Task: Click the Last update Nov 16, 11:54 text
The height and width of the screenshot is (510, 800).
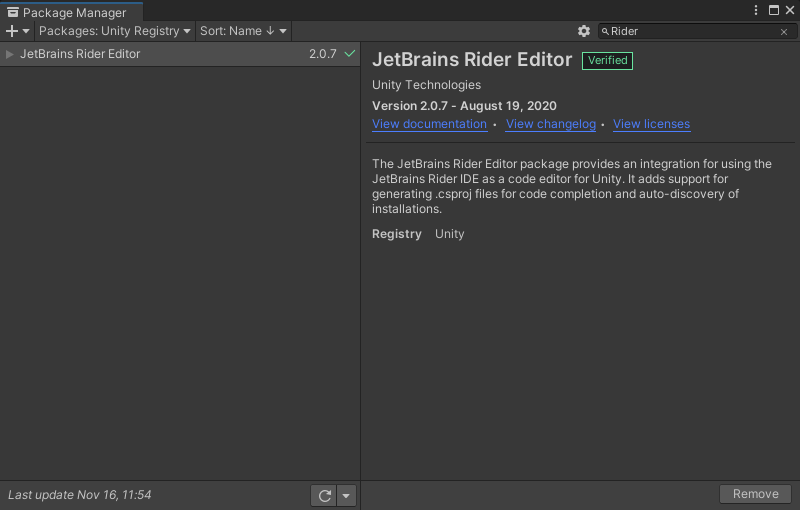Action: [80, 495]
